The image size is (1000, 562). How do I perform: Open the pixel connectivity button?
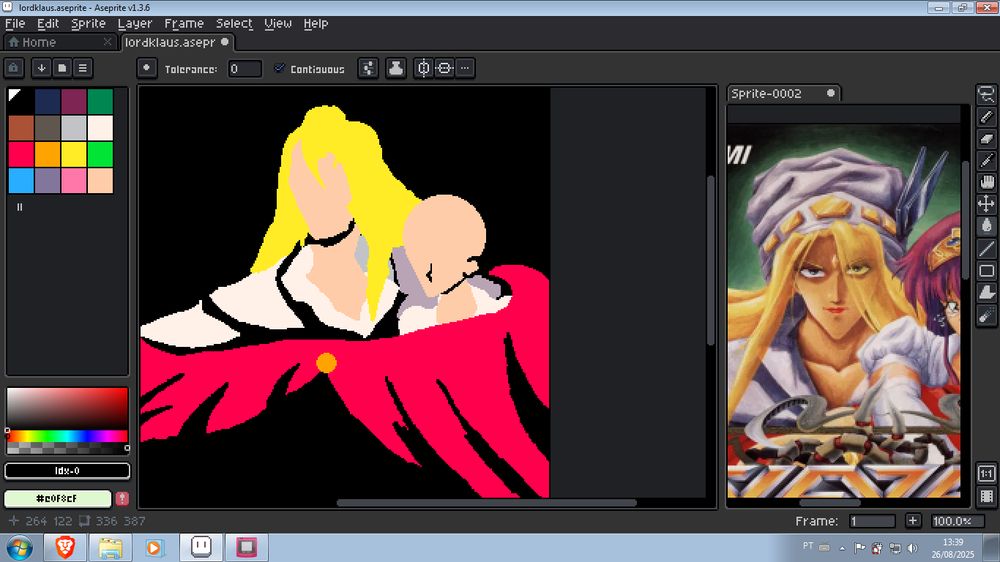pos(368,68)
